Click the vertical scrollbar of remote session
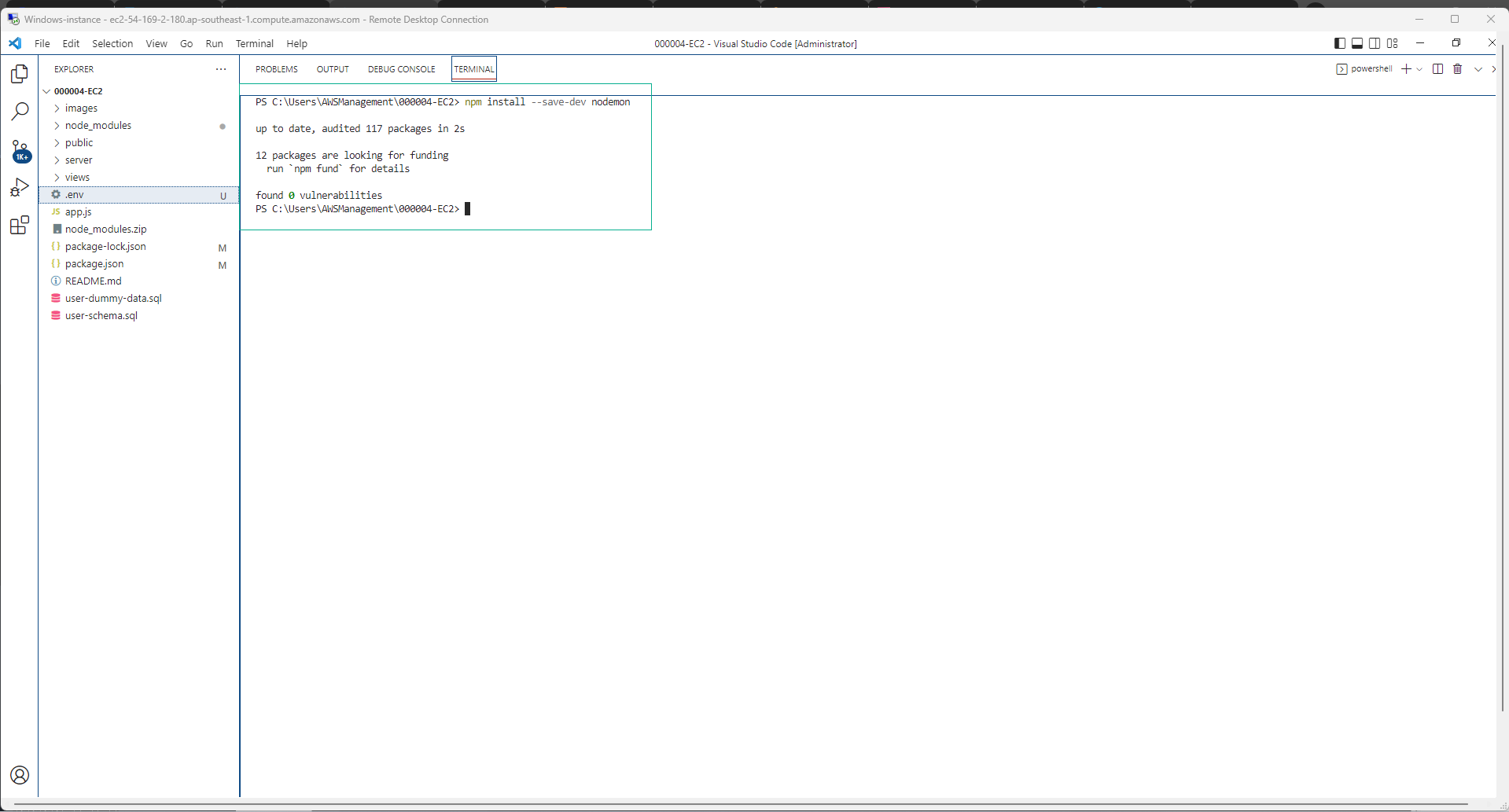This screenshot has height=812, width=1509. click(1503, 377)
